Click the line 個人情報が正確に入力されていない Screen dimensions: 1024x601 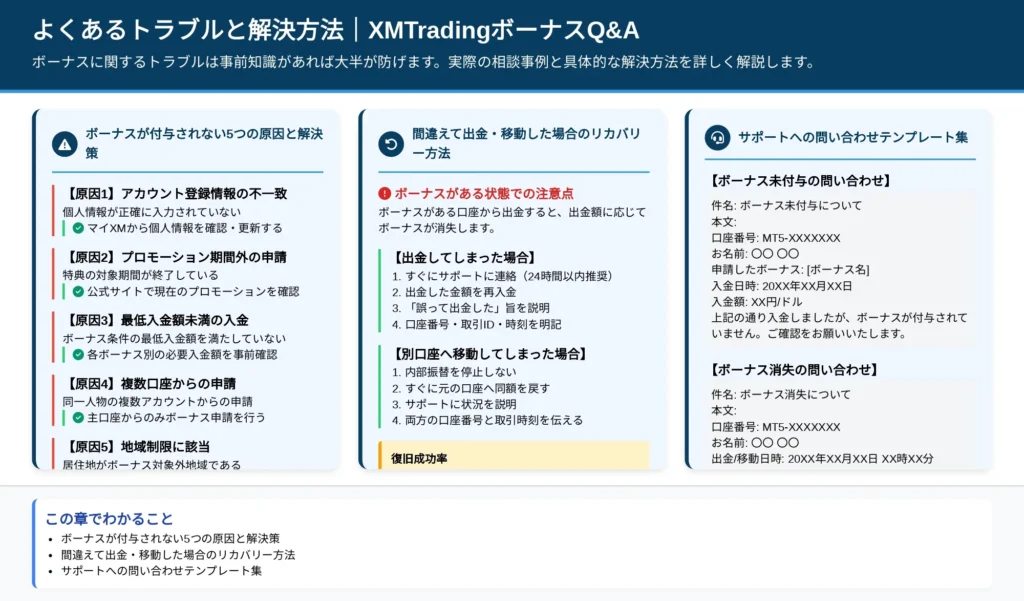coord(152,212)
